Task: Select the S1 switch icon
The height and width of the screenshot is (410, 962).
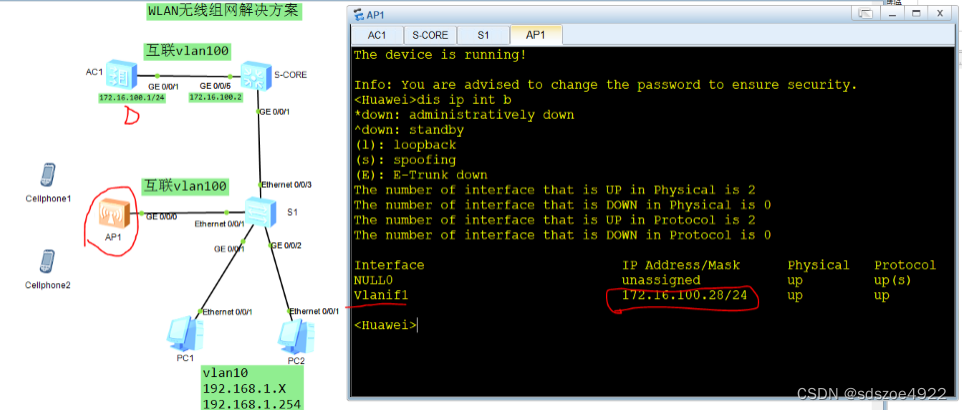Action: (x=261, y=212)
